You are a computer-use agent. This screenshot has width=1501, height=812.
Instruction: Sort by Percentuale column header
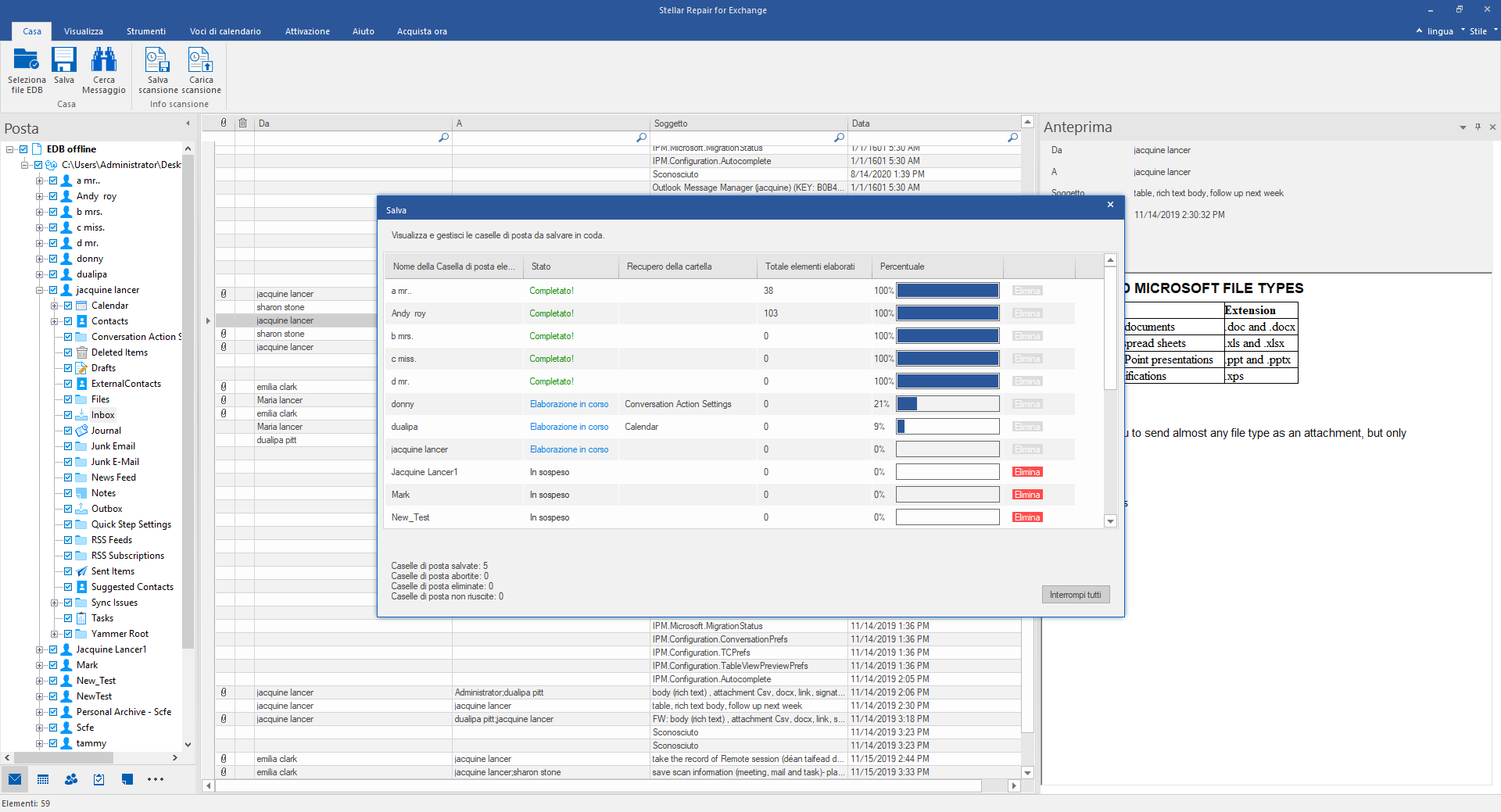[937, 266]
